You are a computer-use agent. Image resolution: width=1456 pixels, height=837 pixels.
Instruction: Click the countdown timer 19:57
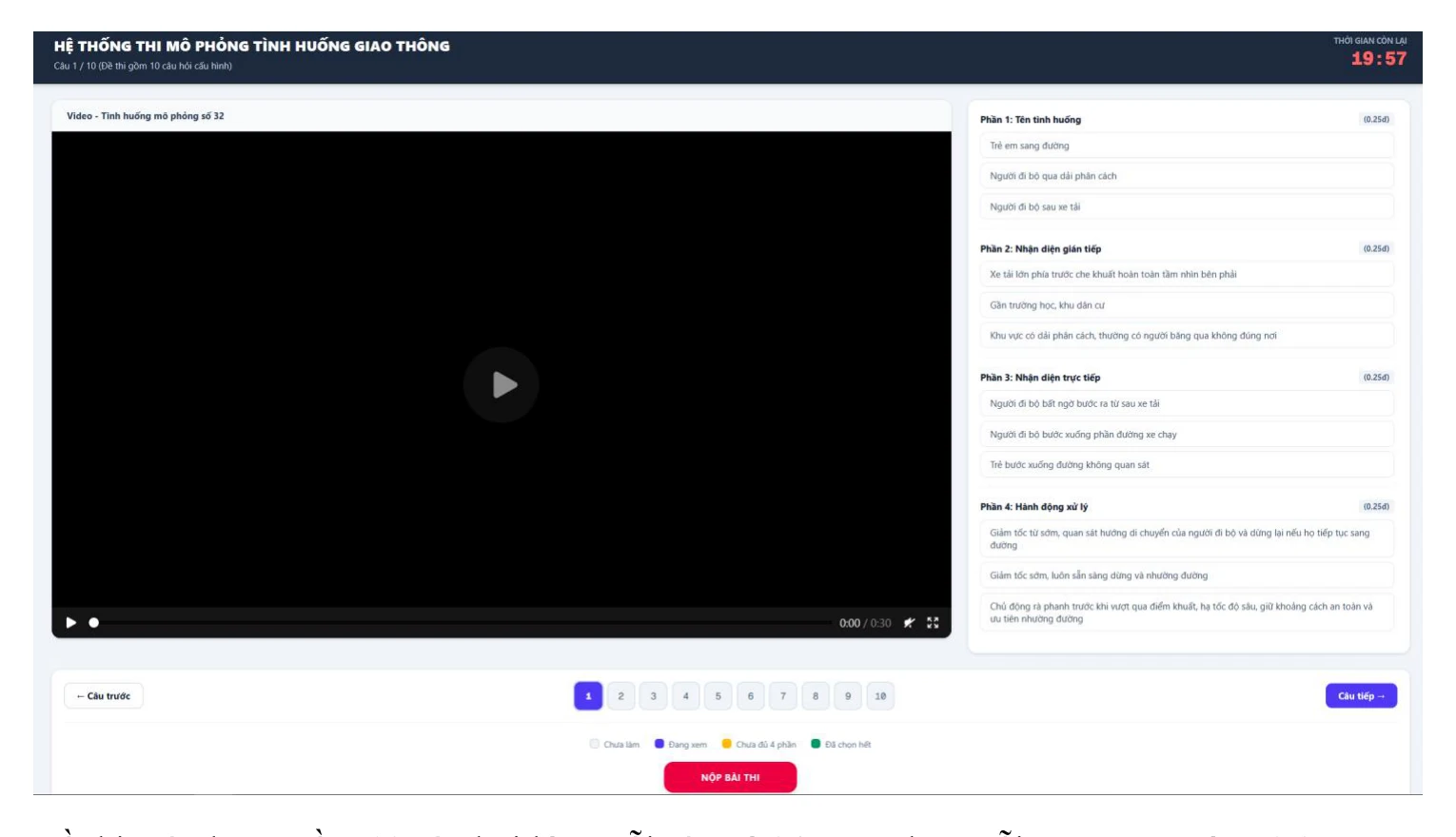1379,59
